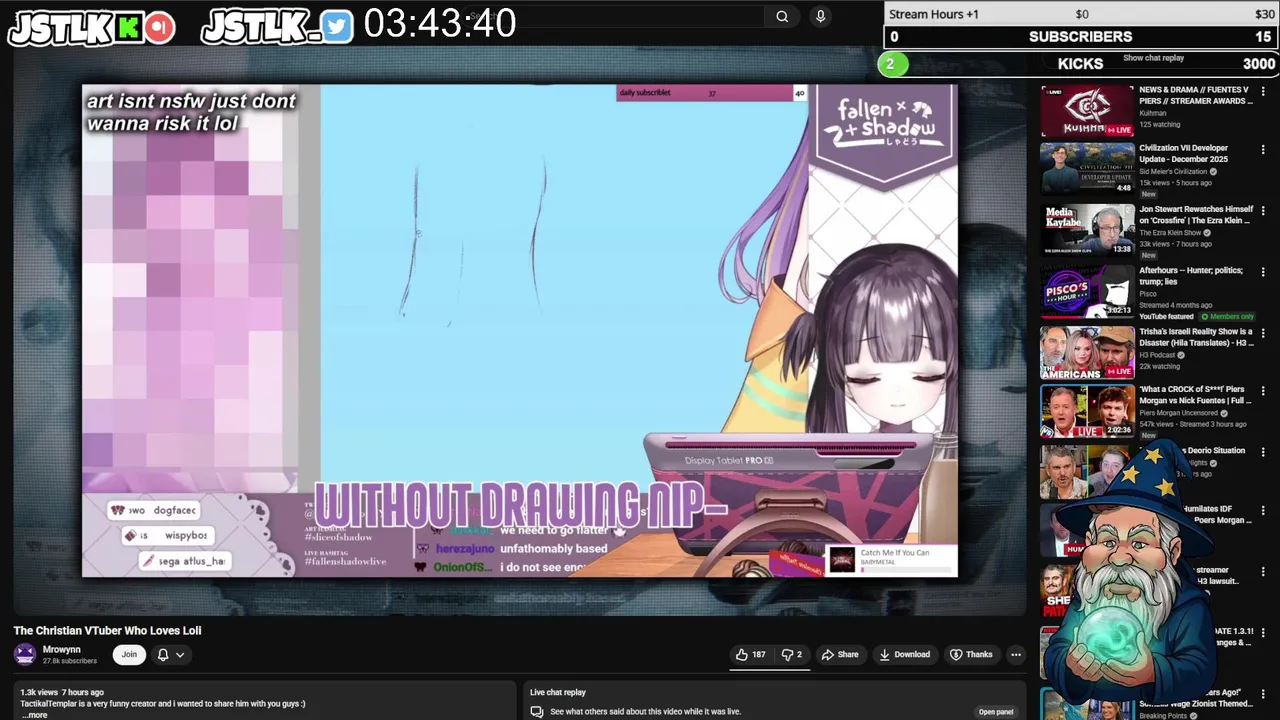Click the H3 Podcast channel name
Screen dimensions: 1280x720
(1158, 355)
